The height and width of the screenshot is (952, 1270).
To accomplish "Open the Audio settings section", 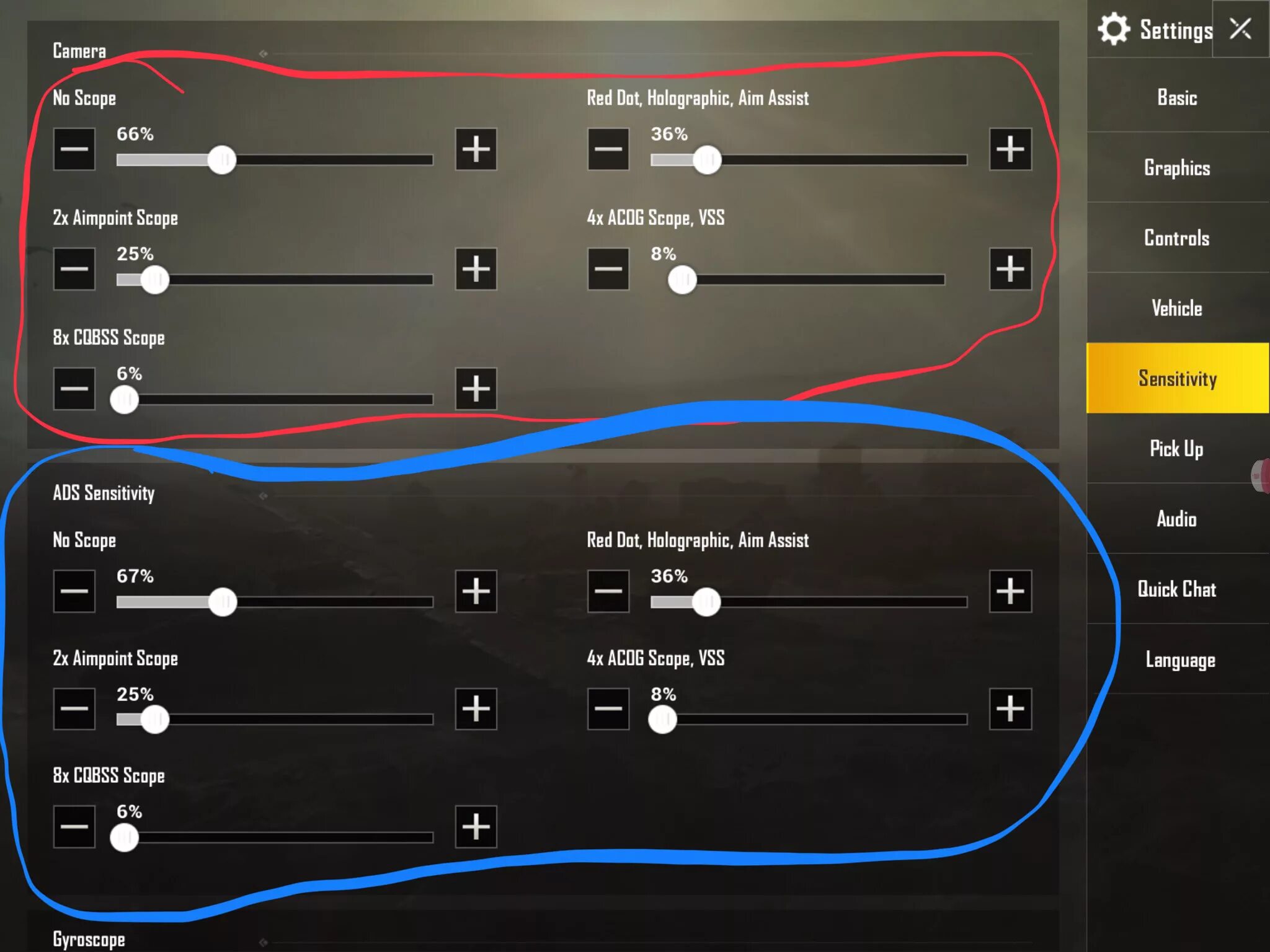I will coord(1177,519).
